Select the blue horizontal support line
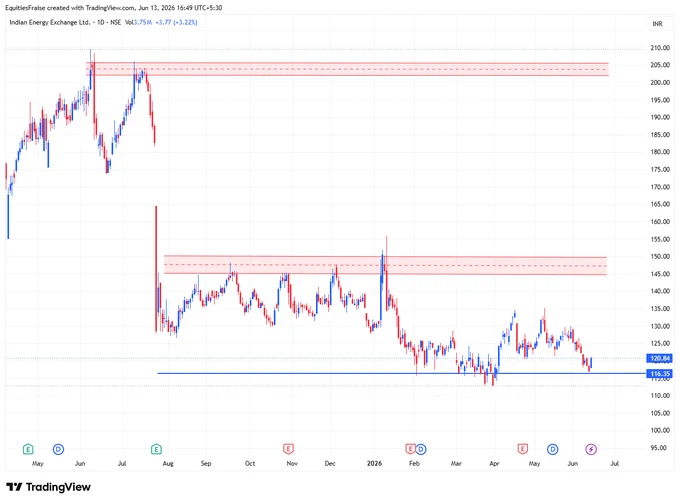Screen dimensions: 680x503 coord(402,373)
